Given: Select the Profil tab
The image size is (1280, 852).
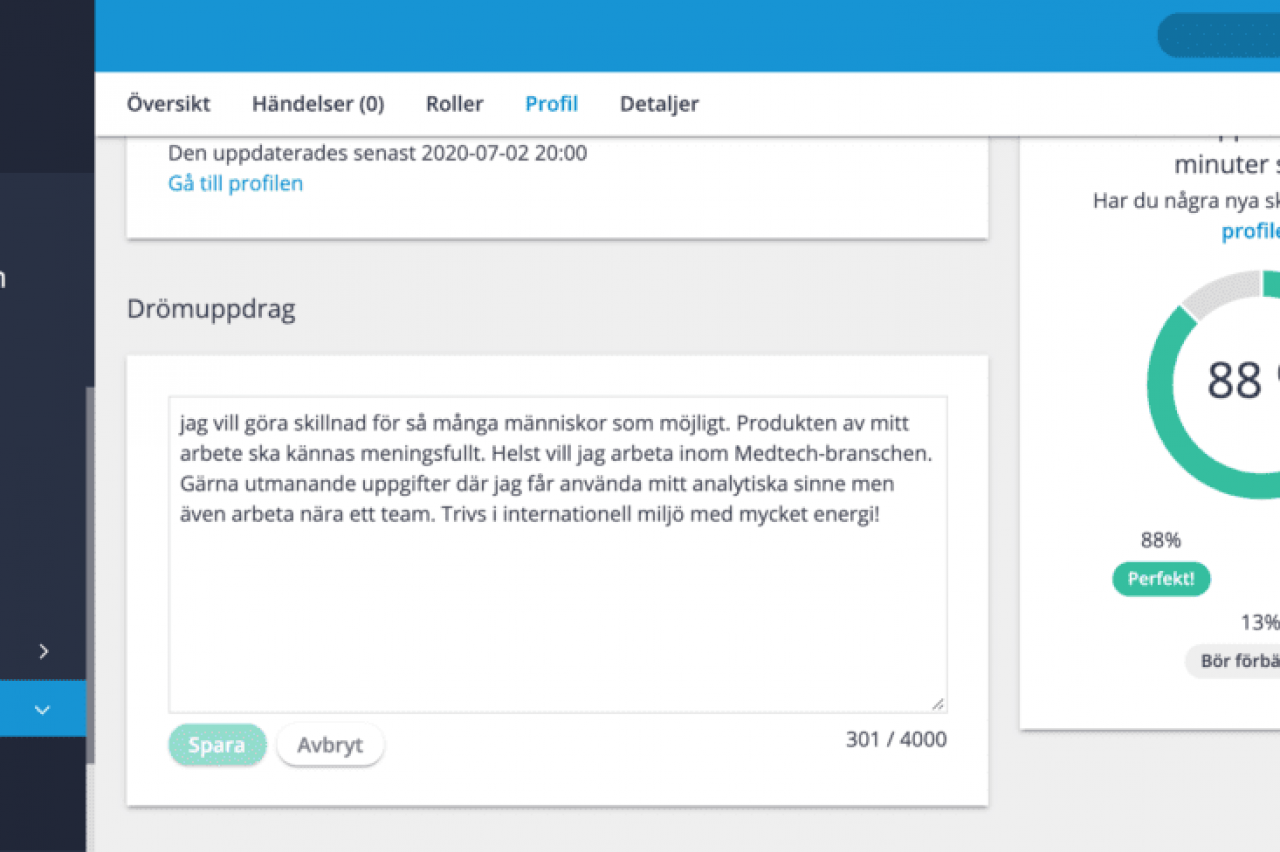Looking at the screenshot, I should (551, 104).
